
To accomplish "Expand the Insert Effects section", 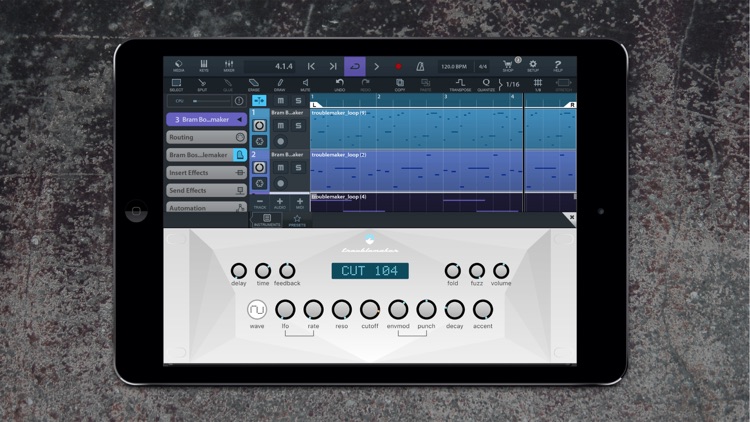I will click(x=206, y=173).
